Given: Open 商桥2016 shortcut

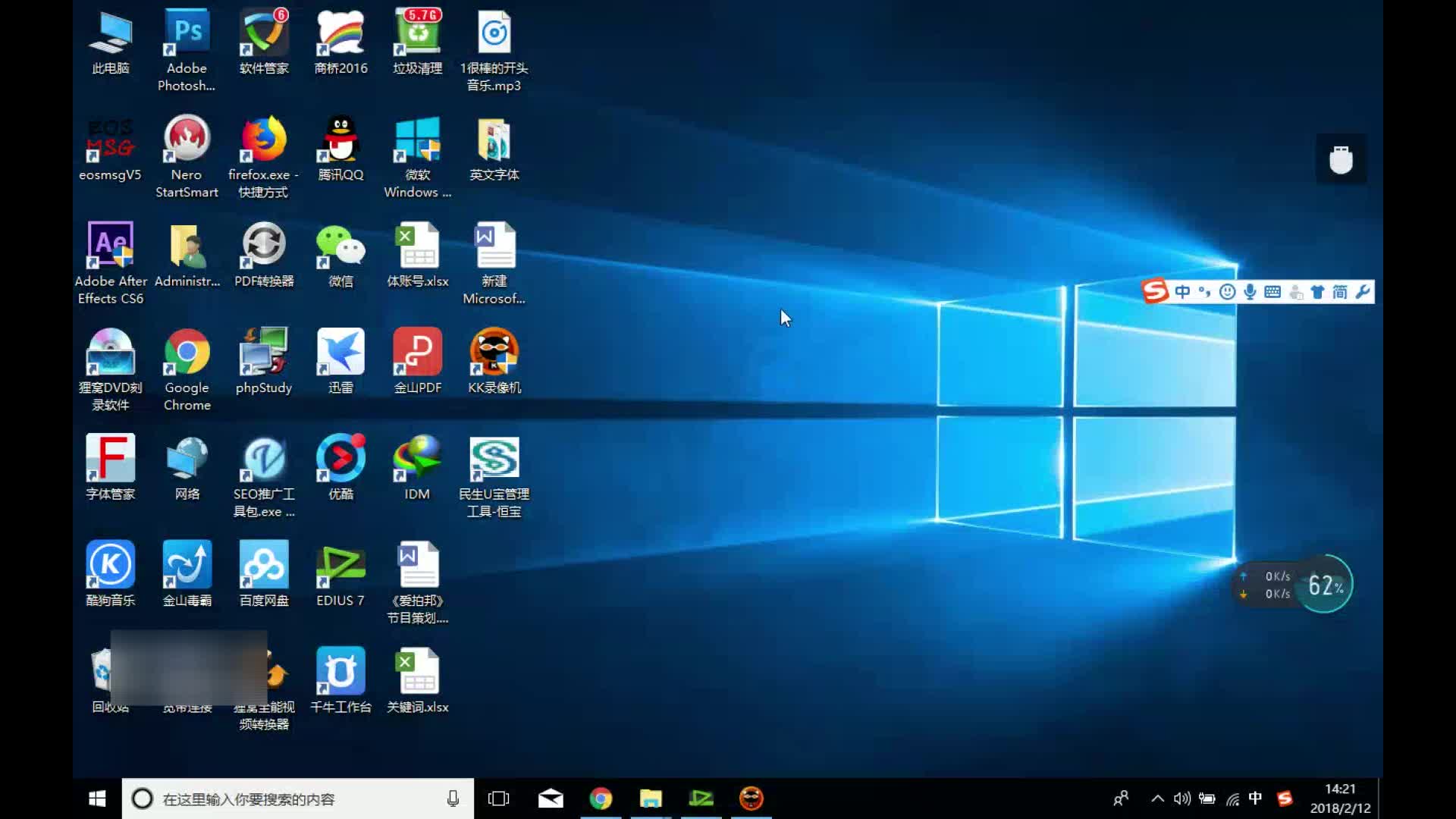Looking at the screenshot, I should [340, 43].
